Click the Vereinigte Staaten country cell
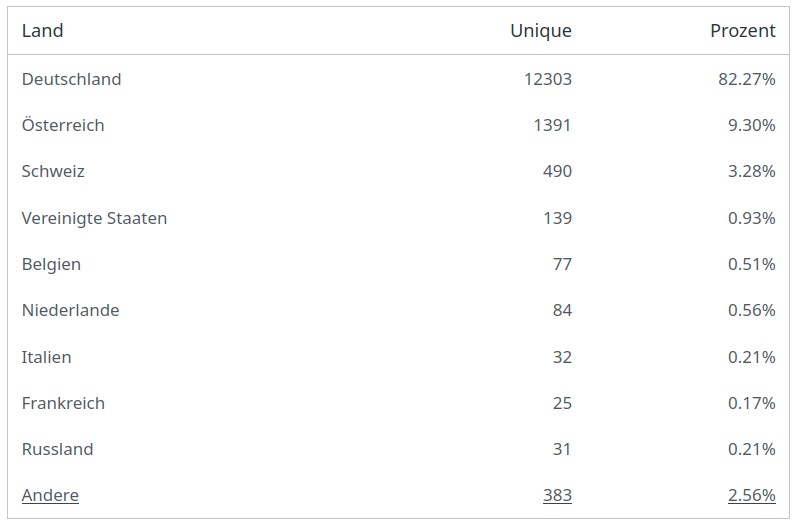 click(x=94, y=218)
